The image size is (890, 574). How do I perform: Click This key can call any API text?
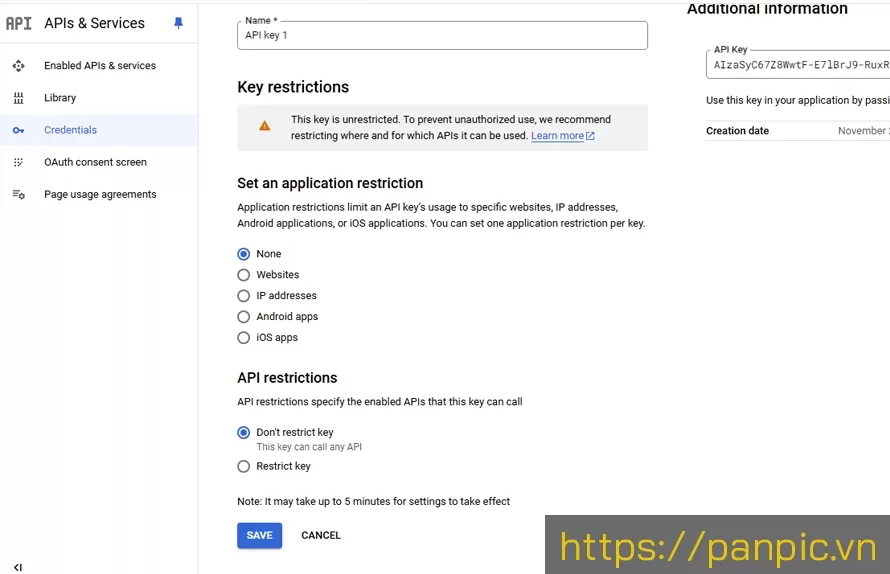(309, 447)
